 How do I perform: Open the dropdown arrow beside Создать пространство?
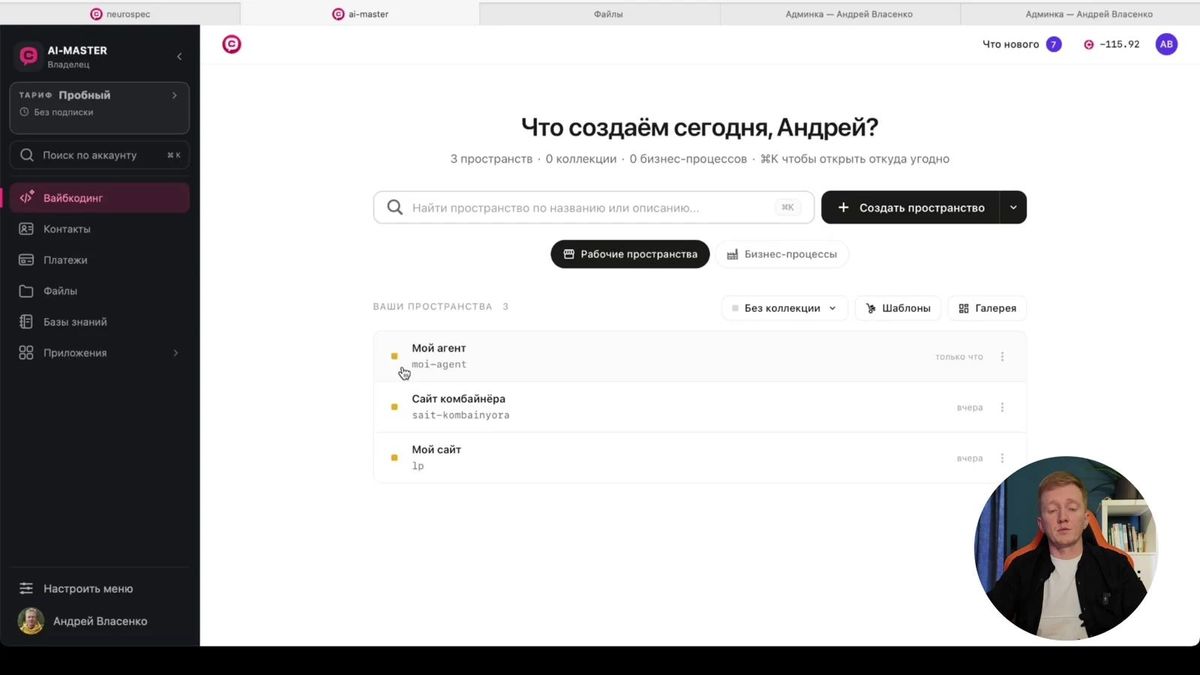coord(1013,207)
